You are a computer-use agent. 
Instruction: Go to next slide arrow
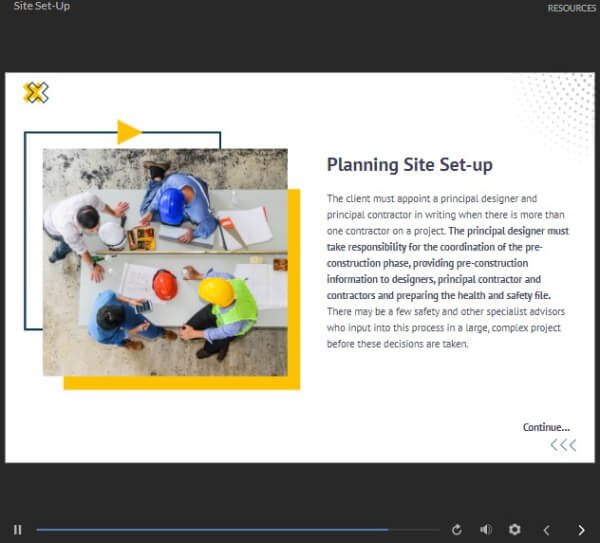click(581, 530)
